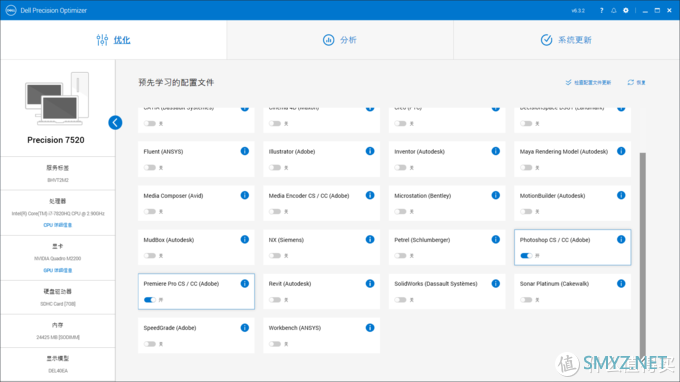This screenshot has height=382, width=680.
Task: Open info for Media Encoder CS / CC
Action: point(370,195)
